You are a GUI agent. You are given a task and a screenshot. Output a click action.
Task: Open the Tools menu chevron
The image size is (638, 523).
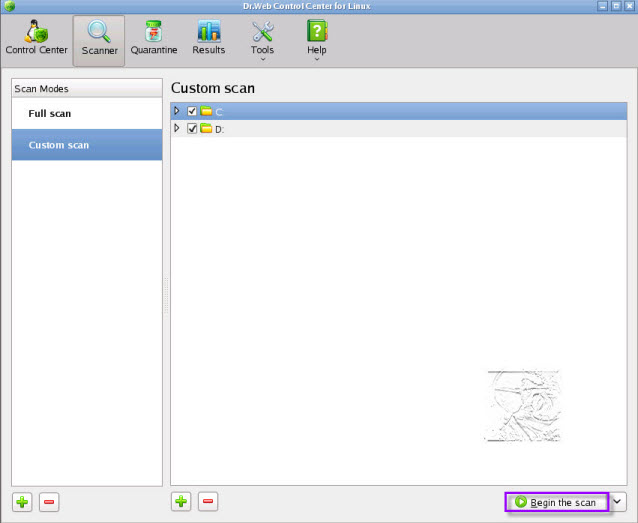click(x=263, y=59)
